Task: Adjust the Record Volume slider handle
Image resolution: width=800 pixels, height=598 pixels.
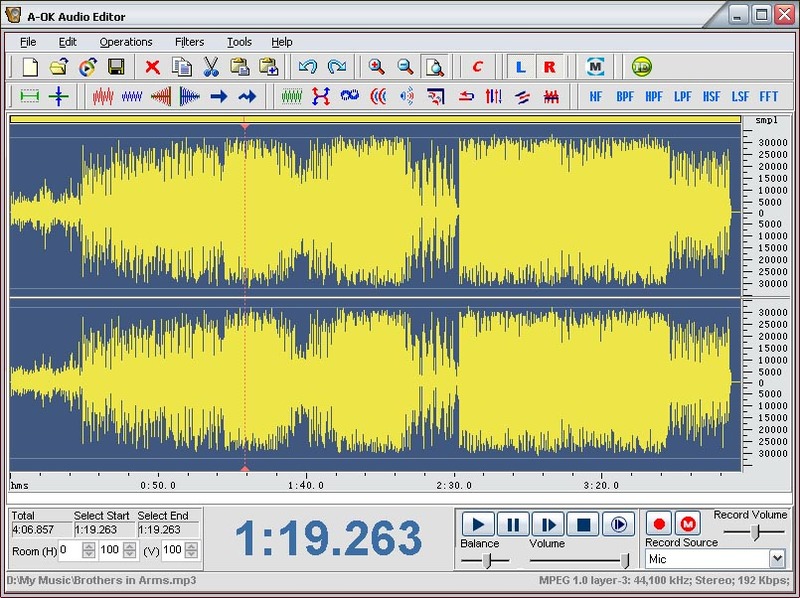Action: click(x=755, y=532)
